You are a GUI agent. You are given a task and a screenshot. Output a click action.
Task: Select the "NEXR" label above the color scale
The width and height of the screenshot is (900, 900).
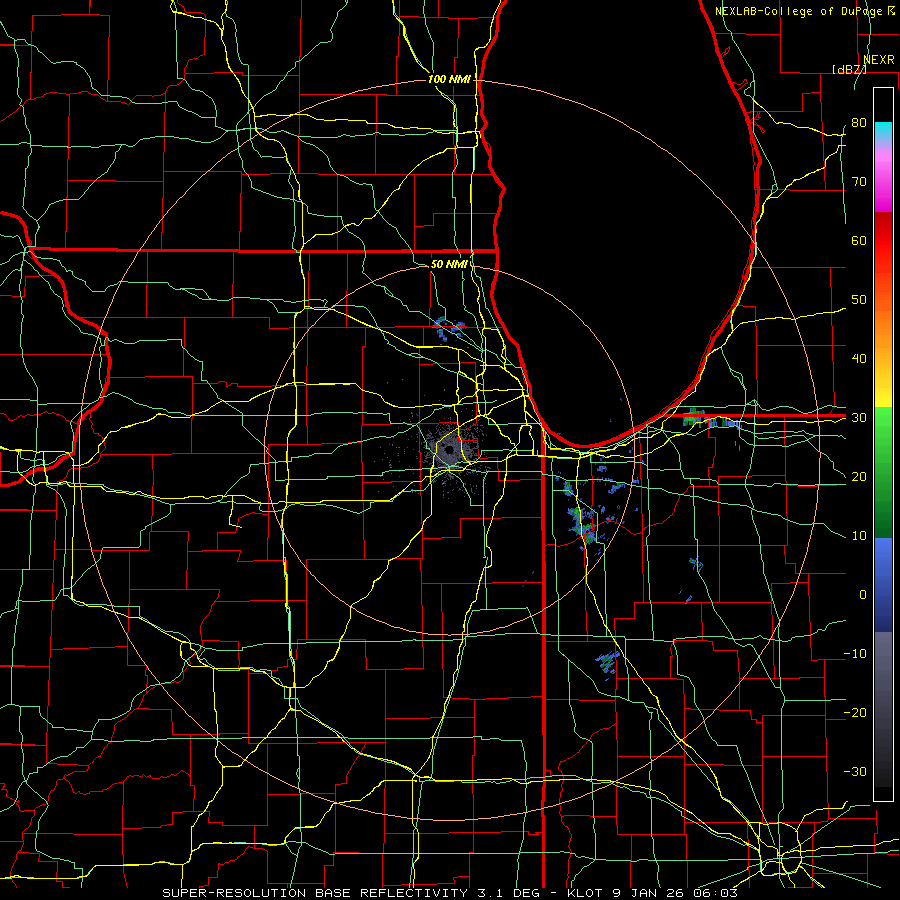point(879,60)
